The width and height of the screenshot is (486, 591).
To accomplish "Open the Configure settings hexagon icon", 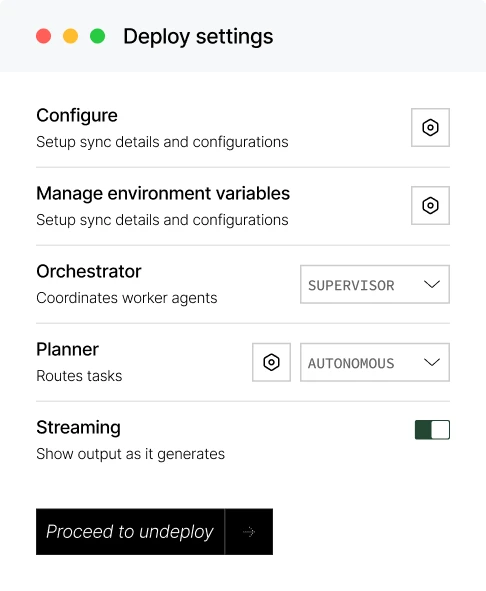I will coord(430,127).
